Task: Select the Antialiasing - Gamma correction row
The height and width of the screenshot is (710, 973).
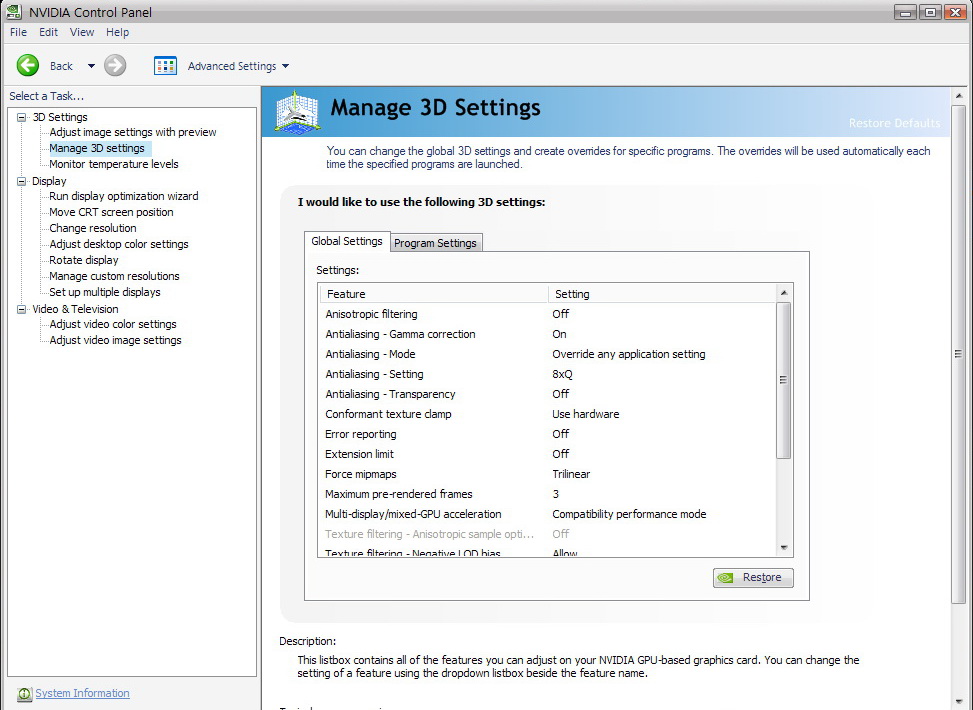Action: pos(547,334)
